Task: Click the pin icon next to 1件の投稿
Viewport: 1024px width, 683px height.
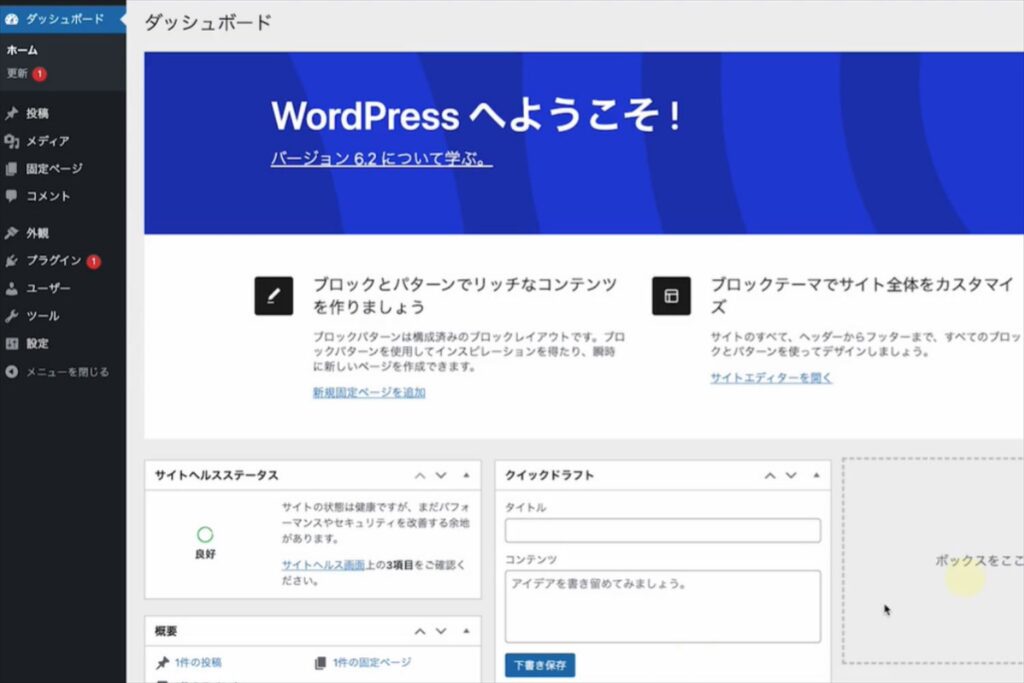Action: pos(163,663)
